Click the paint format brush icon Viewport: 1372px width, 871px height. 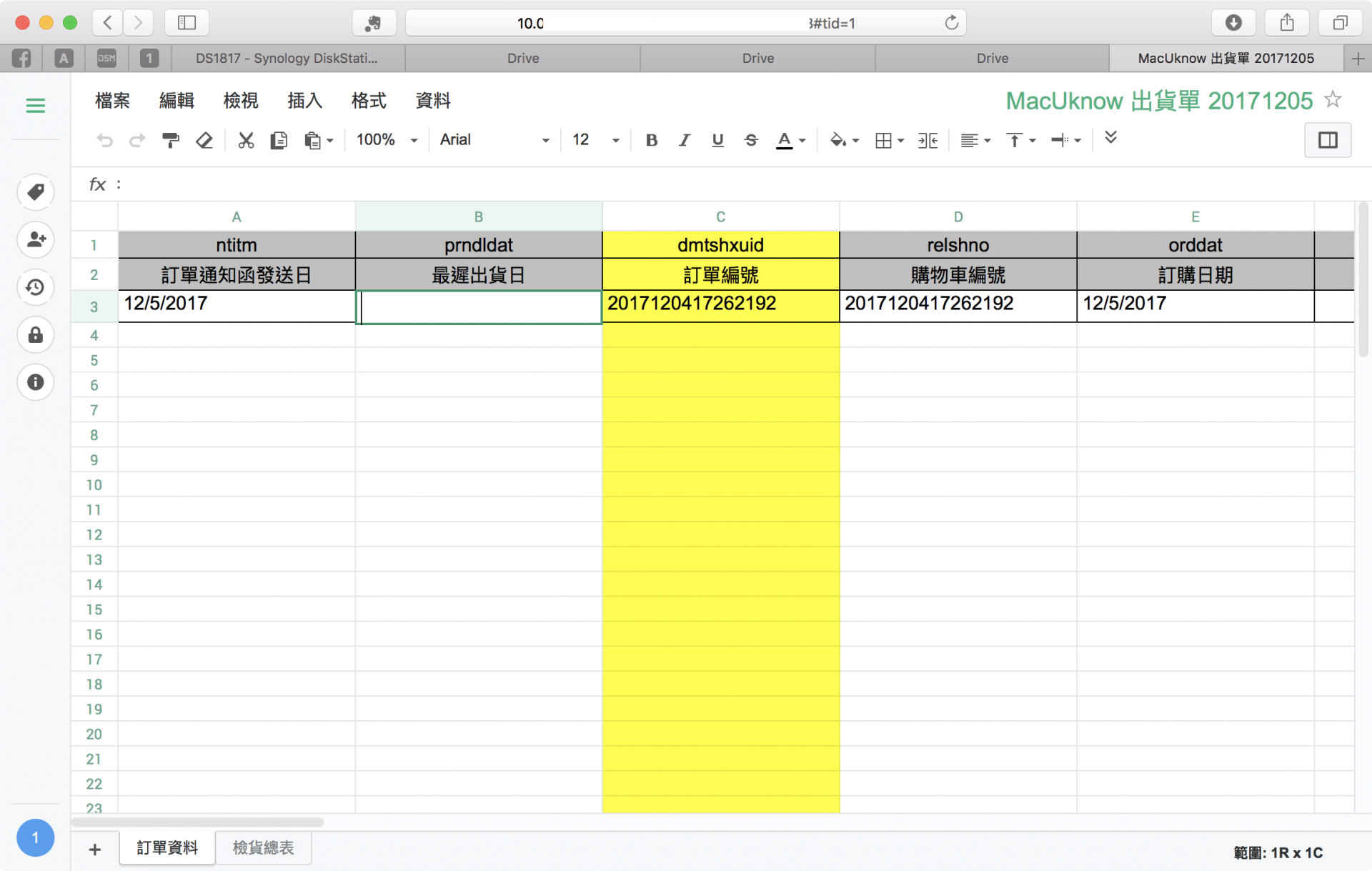point(171,140)
